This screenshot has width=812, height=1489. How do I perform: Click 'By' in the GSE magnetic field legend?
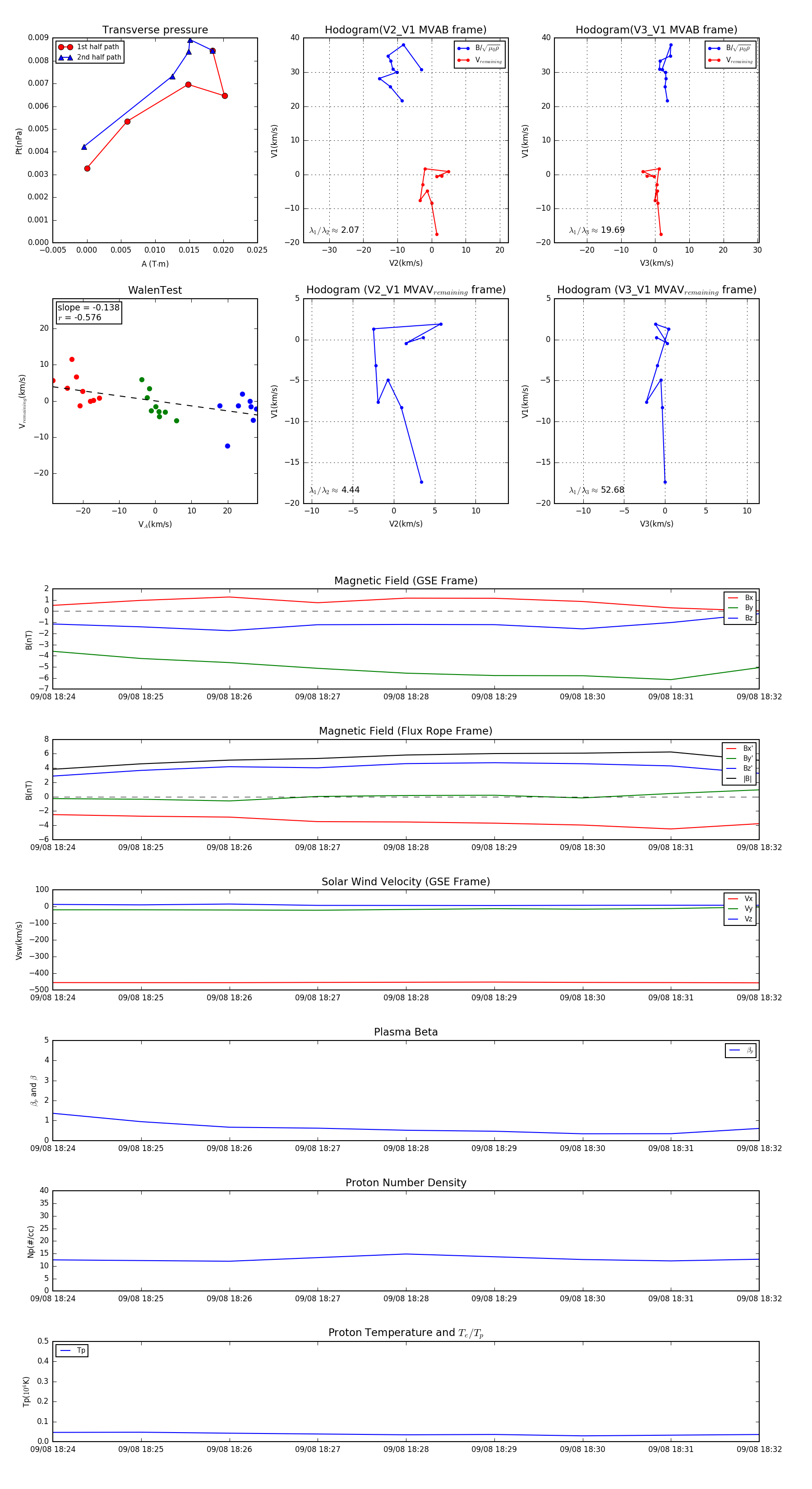(x=740, y=607)
